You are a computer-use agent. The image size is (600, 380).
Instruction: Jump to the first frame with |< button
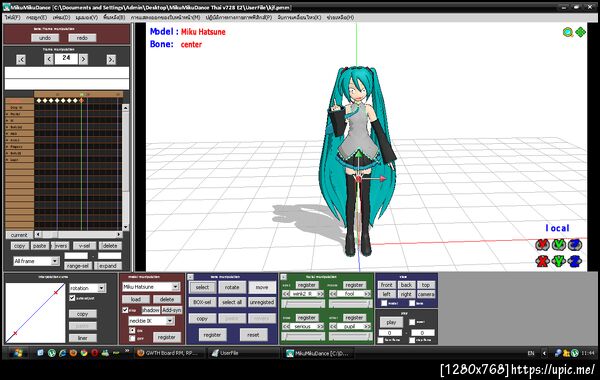[x=21, y=59]
